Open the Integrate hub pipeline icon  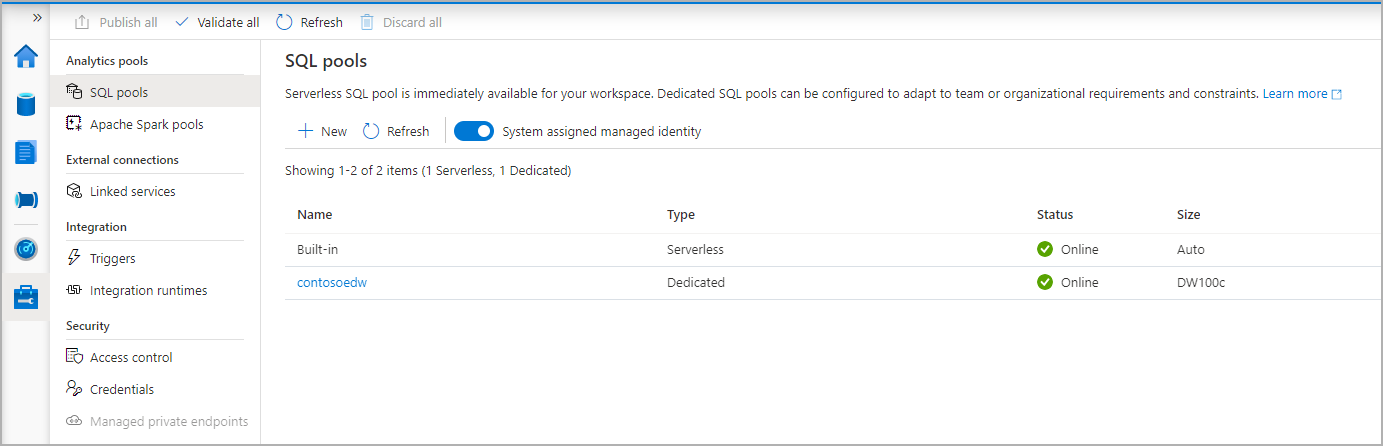26,200
